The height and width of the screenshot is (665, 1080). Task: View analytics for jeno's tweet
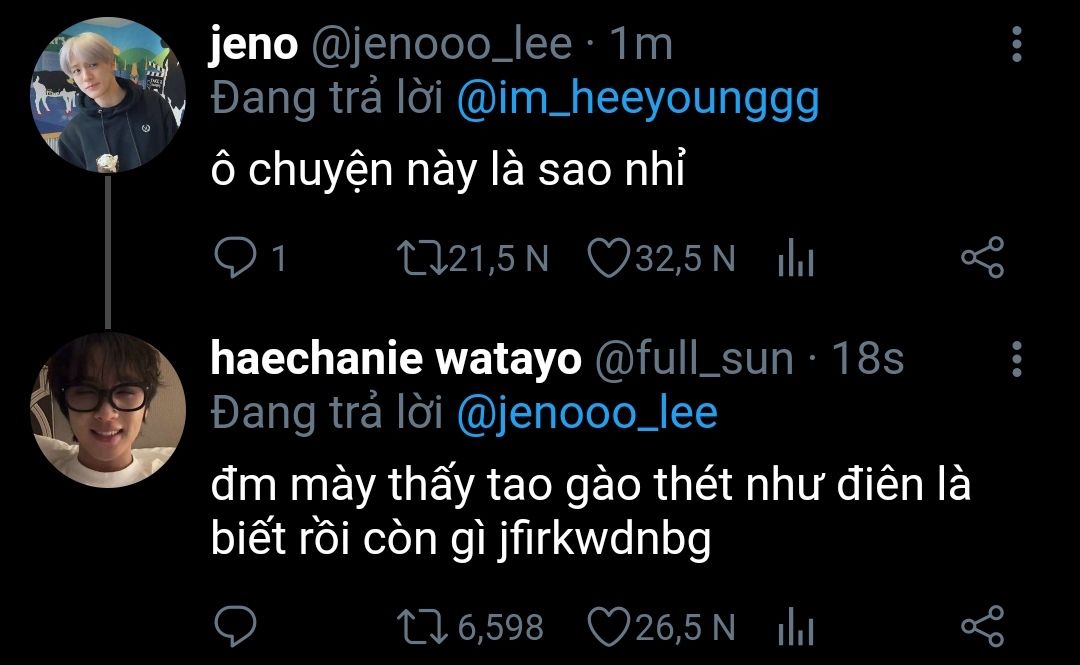(x=796, y=261)
